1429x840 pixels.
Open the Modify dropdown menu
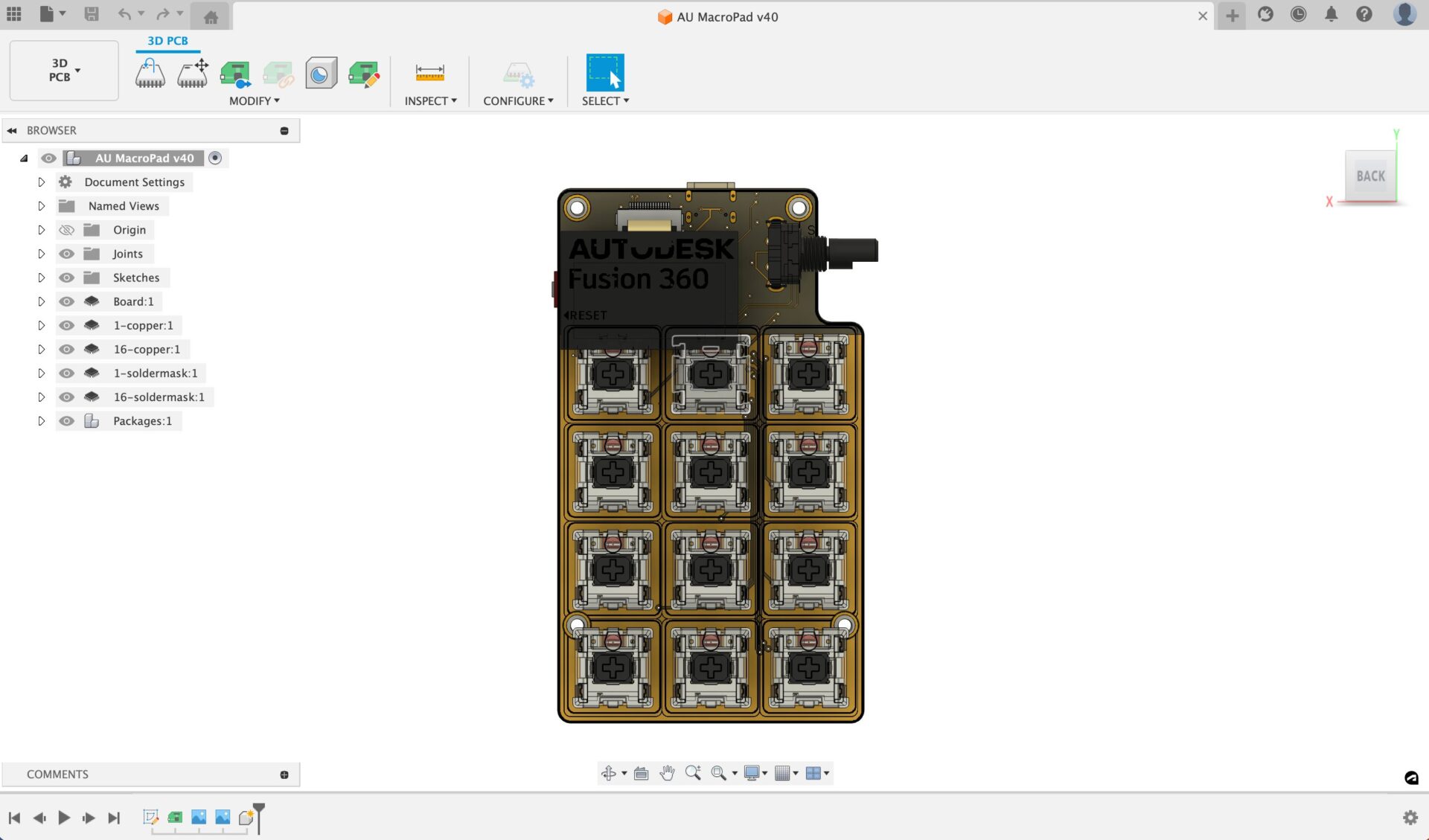[x=254, y=100]
